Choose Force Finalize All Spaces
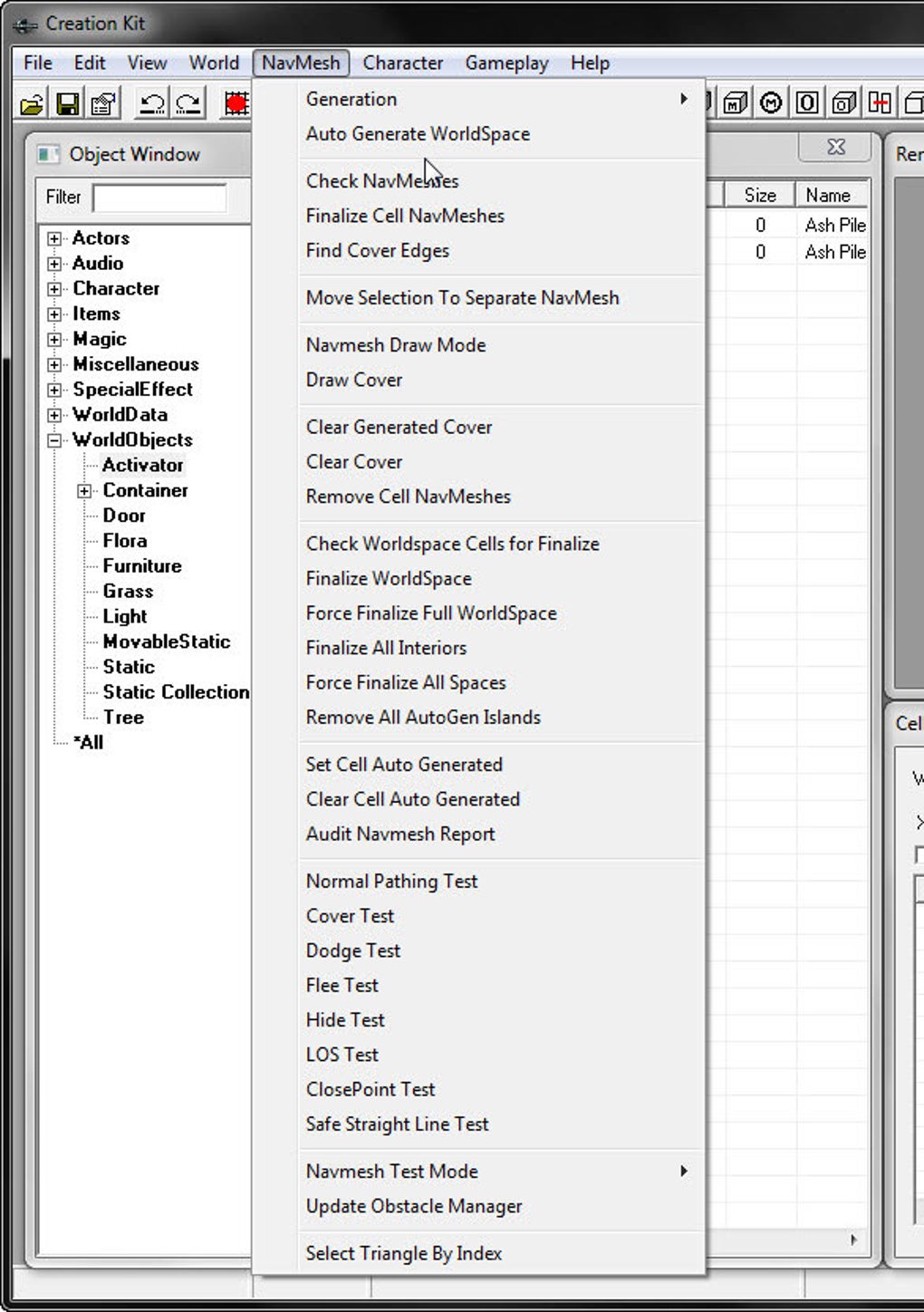924x1312 pixels. point(502,682)
